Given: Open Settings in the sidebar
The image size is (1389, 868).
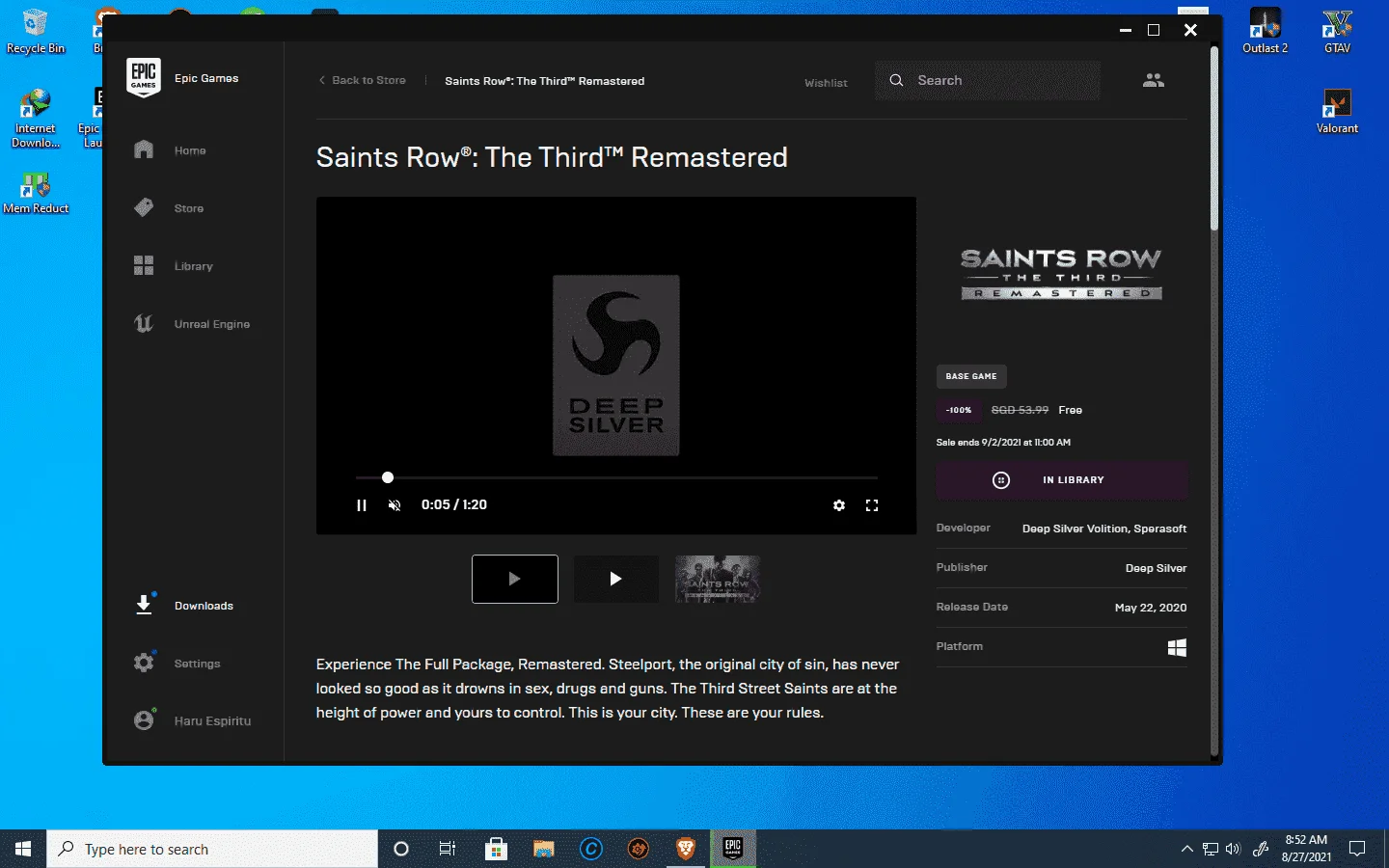Looking at the screenshot, I should point(197,664).
